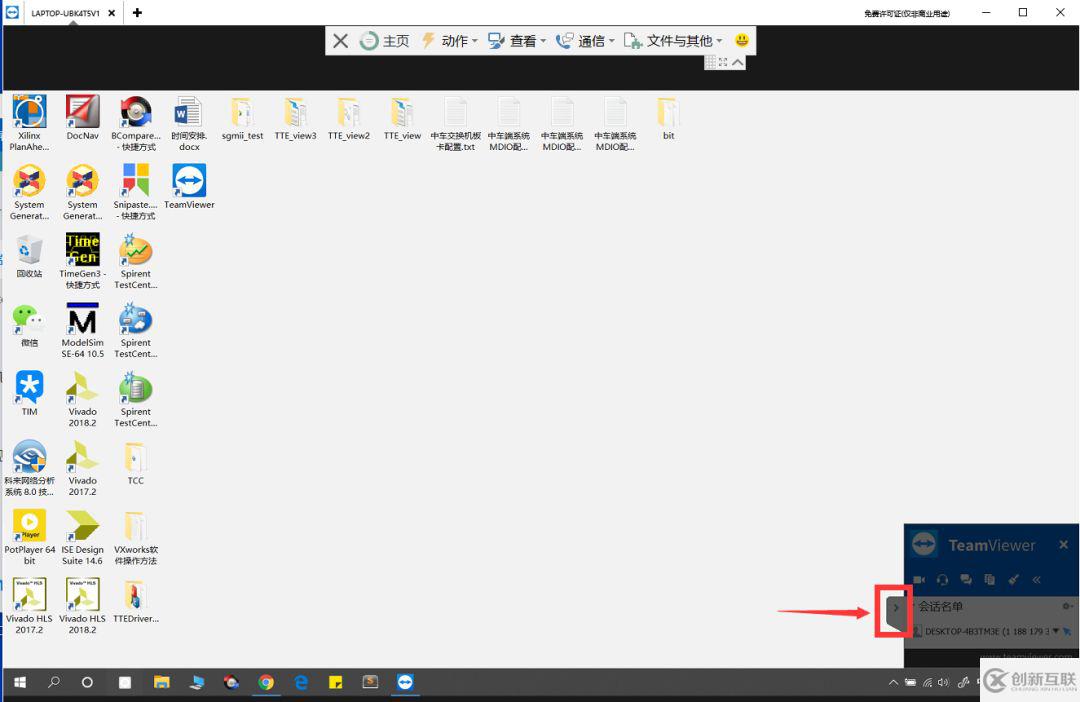Select the TCC folder
This screenshot has width=1080, height=702.
[136, 462]
